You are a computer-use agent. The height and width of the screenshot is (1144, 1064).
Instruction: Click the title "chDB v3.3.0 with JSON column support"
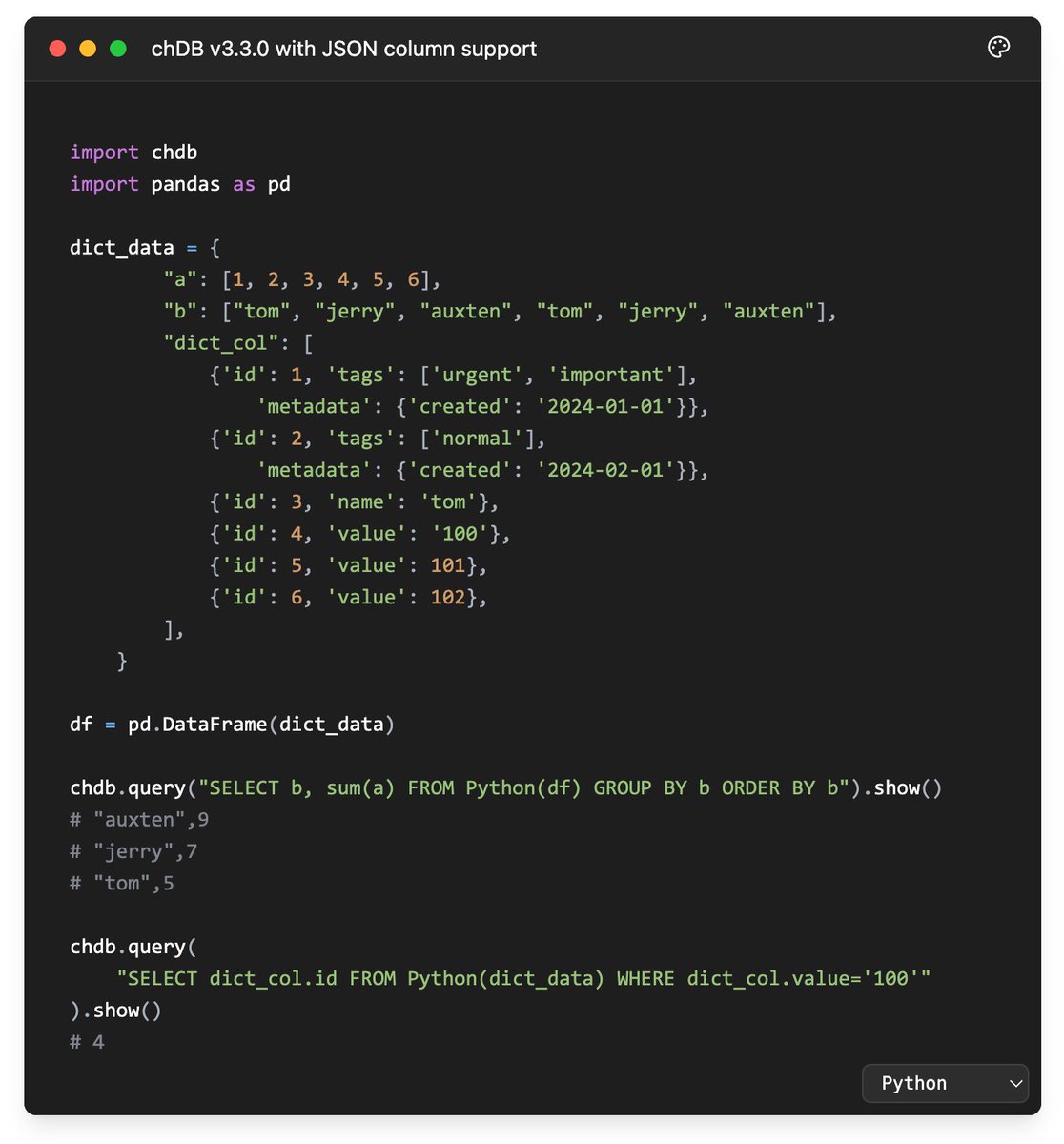[x=343, y=49]
